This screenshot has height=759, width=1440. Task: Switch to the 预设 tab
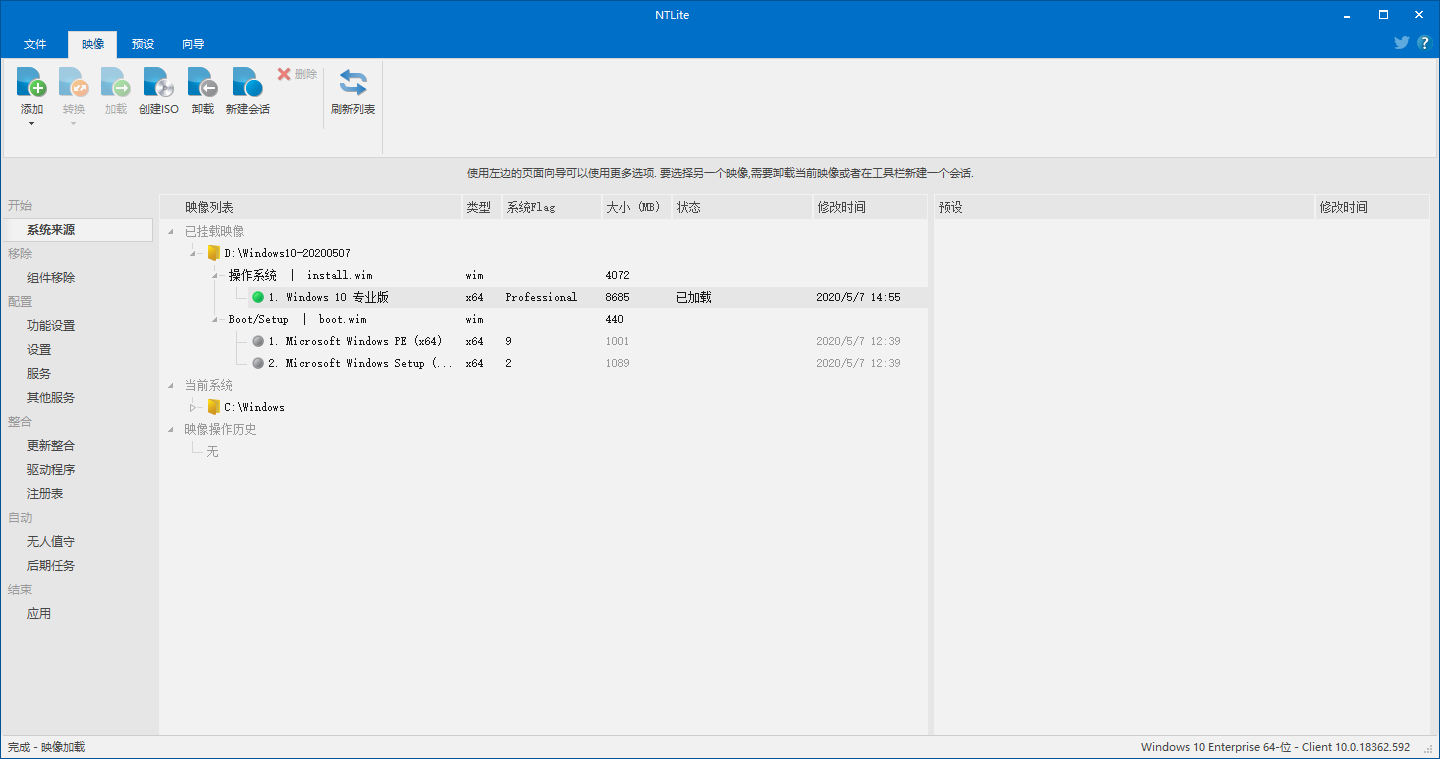coord(143,44)
